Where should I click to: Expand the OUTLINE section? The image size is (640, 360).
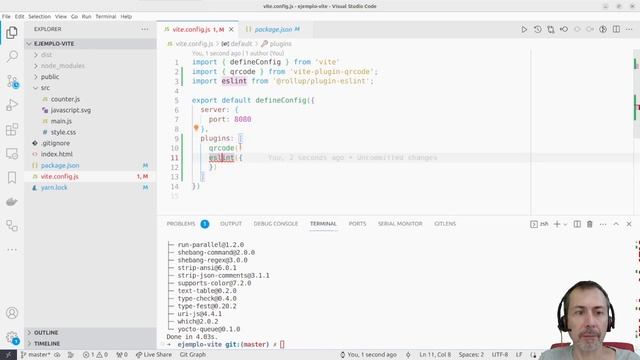tap(90, 333)
